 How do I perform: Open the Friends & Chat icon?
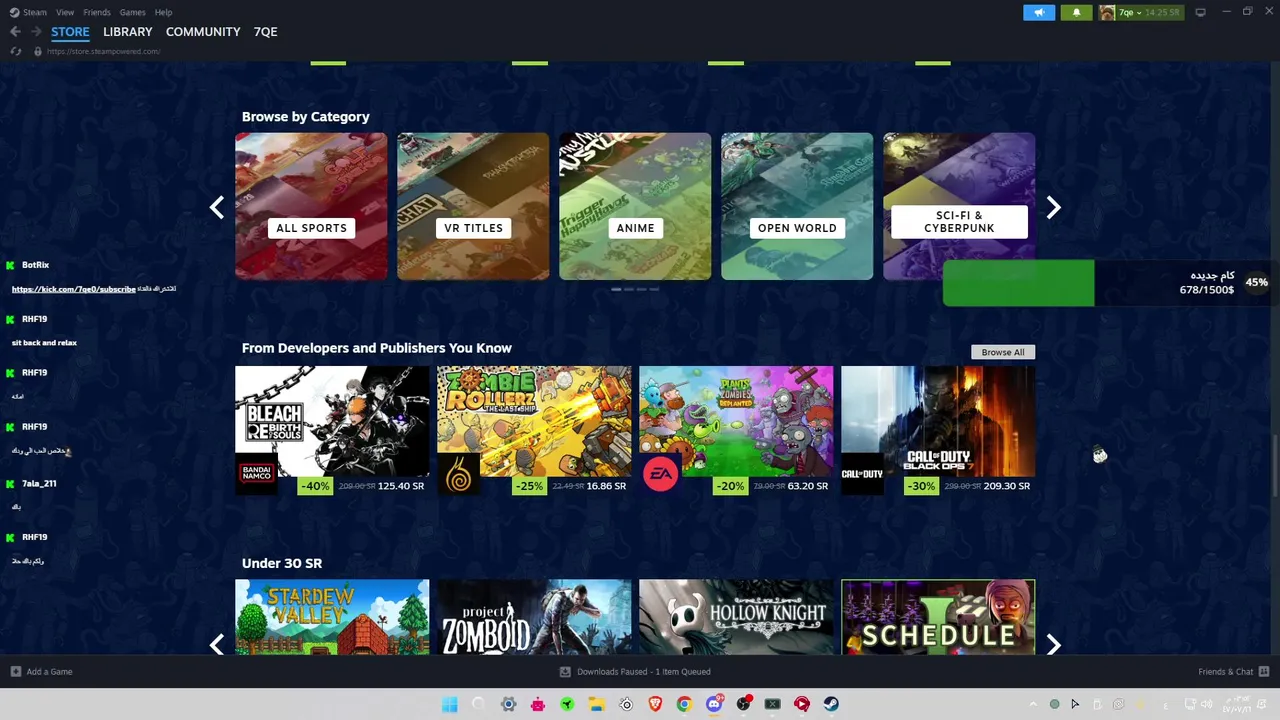(x=1264, y=671)
